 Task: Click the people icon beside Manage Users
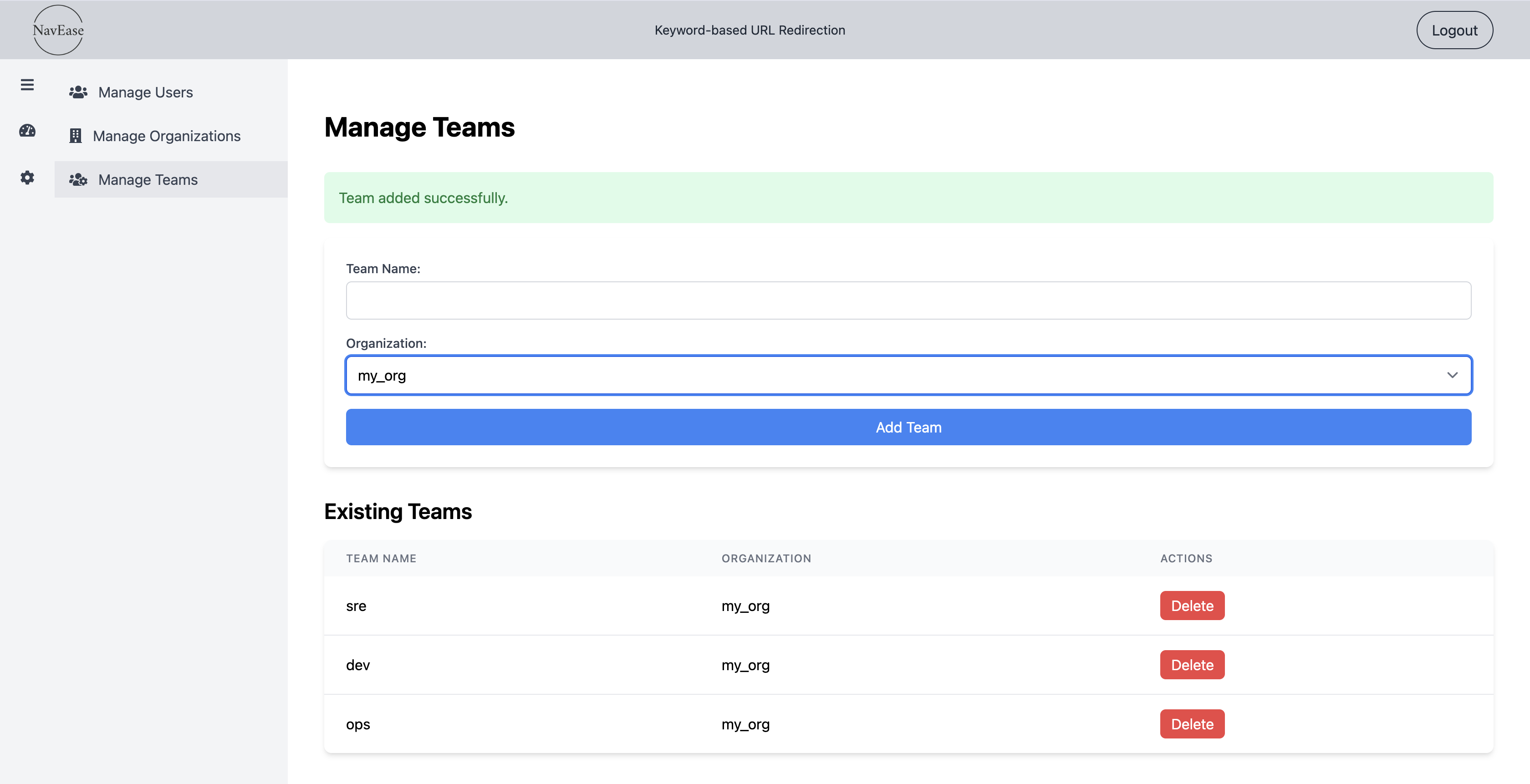78,92
